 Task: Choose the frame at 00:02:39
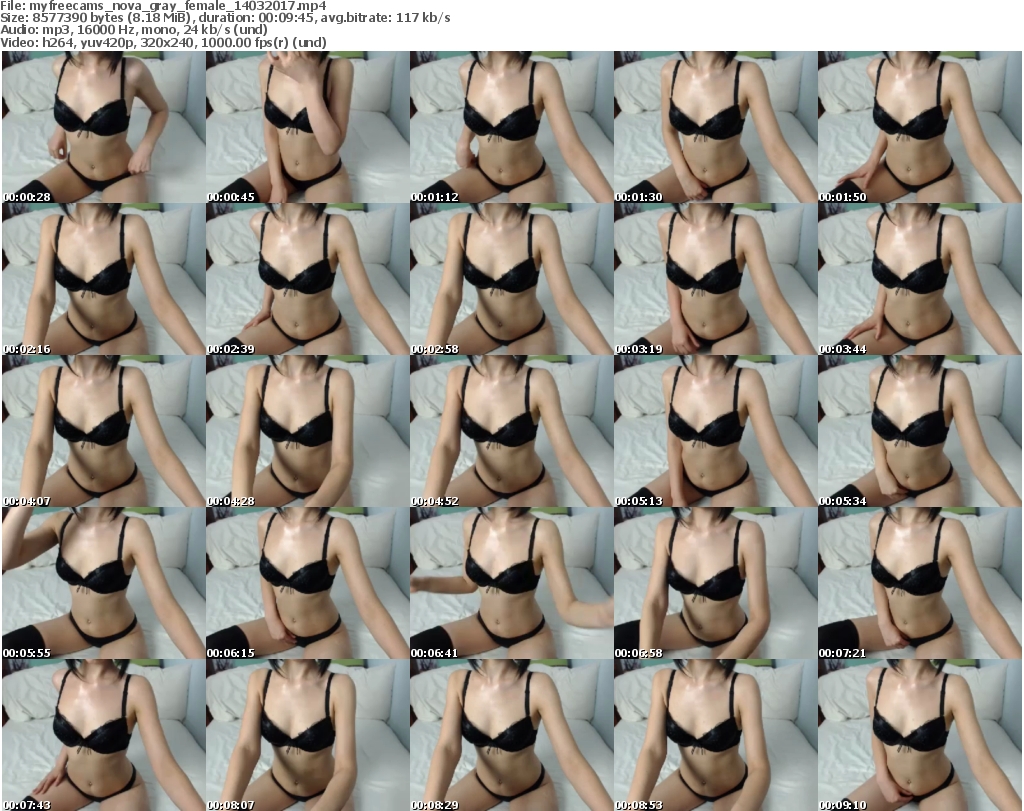pyautogui.click(x=308, y=279)
